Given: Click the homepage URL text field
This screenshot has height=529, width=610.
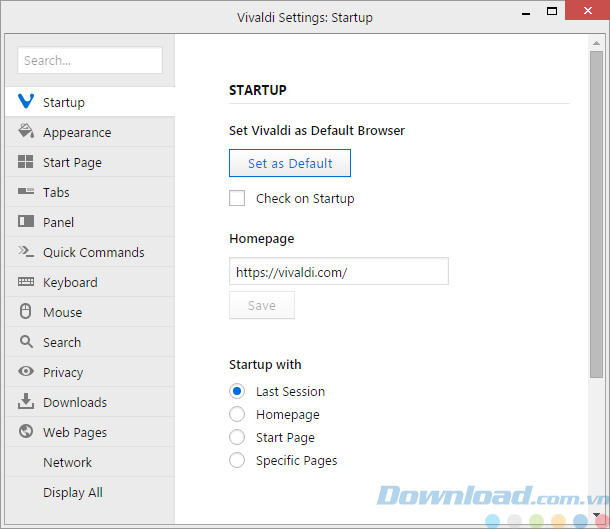Looking at the screenshot, I should point(338,271).
